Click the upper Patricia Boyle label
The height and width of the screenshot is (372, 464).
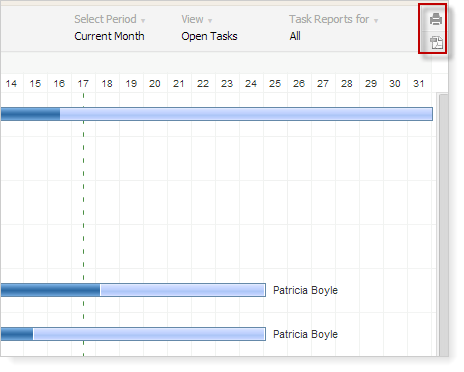[x=305, y=290]
